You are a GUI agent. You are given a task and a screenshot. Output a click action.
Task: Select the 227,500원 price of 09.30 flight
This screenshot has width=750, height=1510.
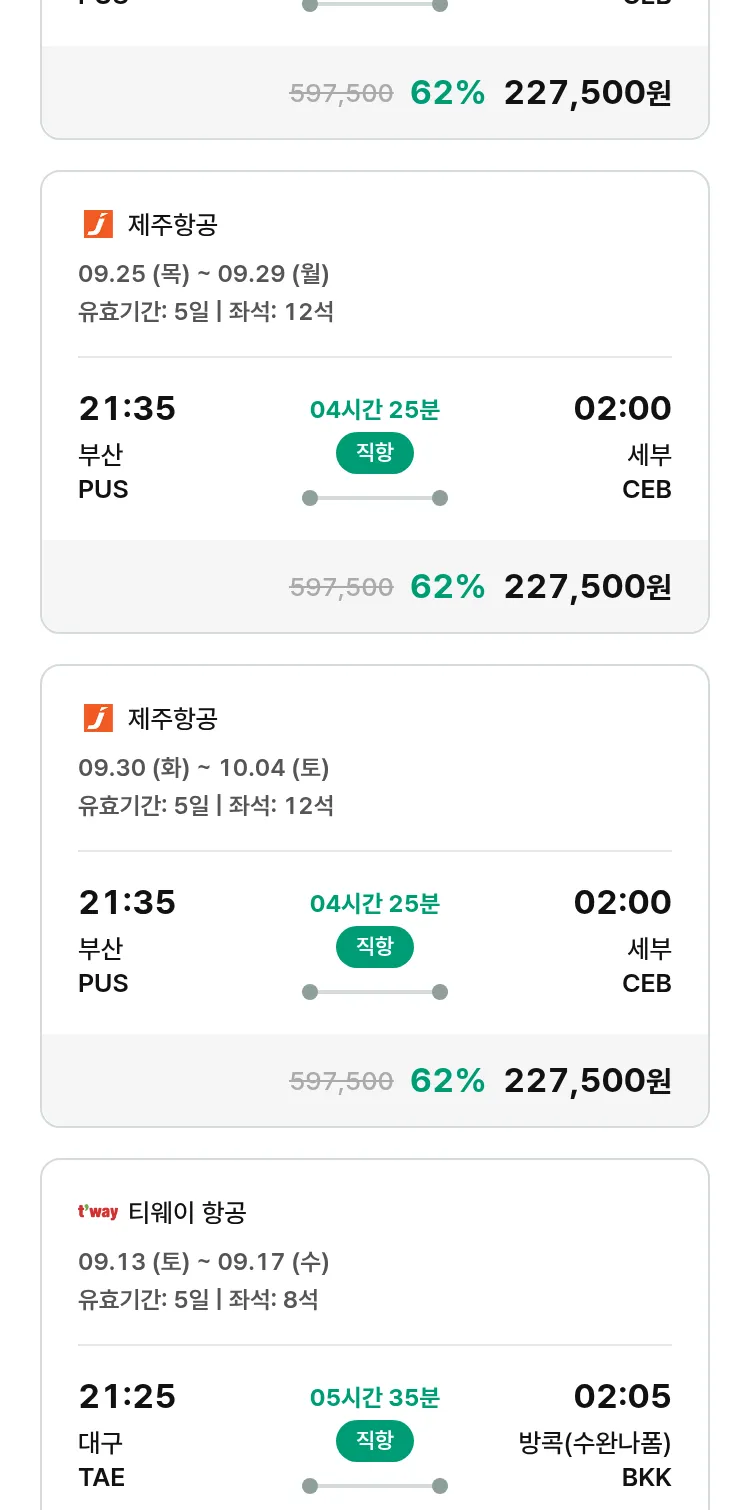click(x=587, y=1081)
